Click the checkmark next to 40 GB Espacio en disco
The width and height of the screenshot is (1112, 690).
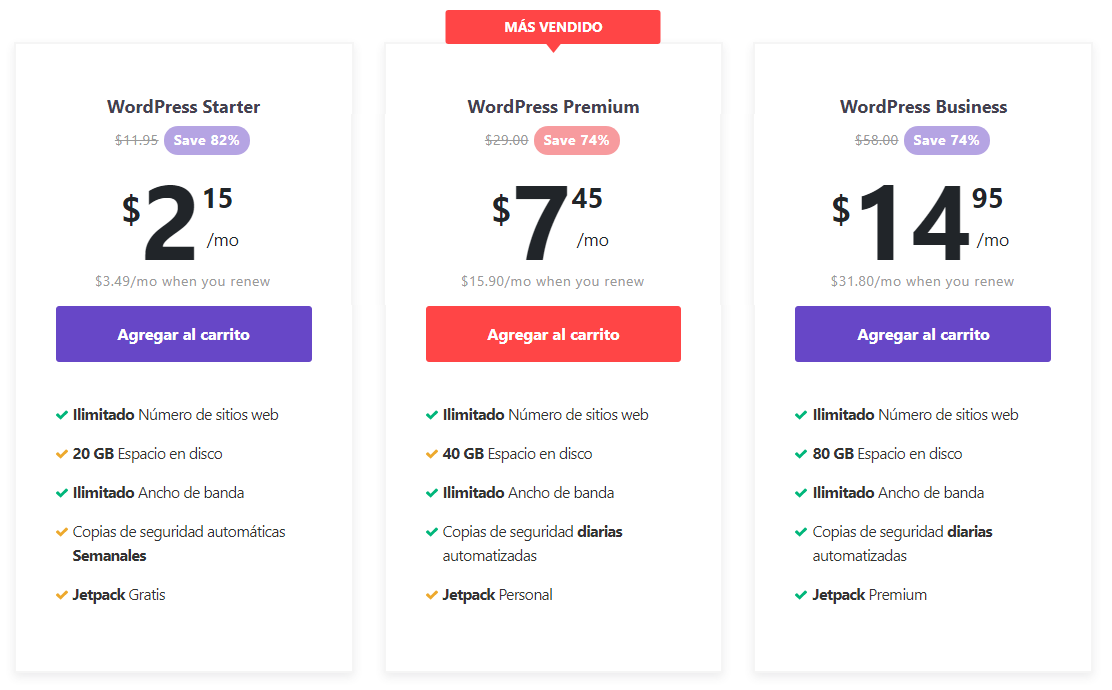click(x=430, y=453)
